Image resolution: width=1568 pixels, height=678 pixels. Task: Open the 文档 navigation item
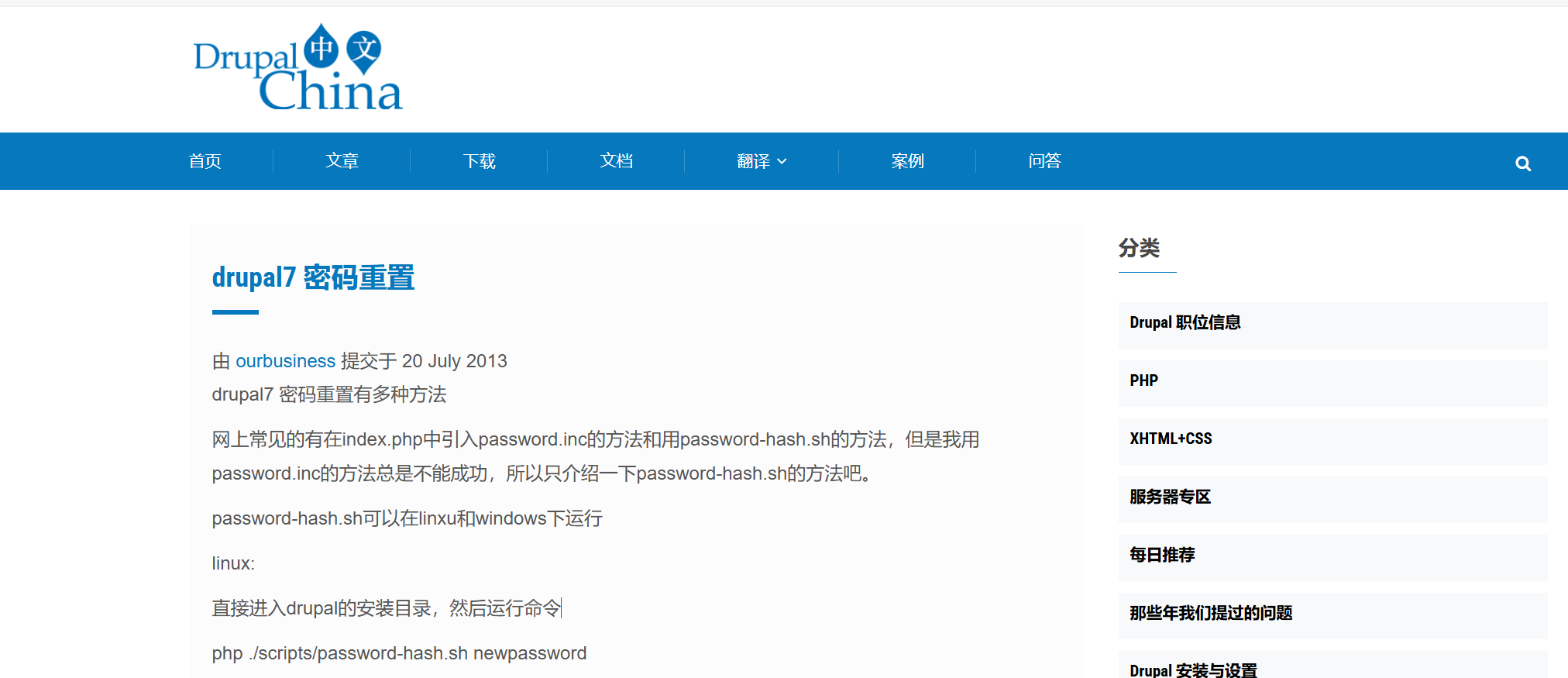point(617,161)
